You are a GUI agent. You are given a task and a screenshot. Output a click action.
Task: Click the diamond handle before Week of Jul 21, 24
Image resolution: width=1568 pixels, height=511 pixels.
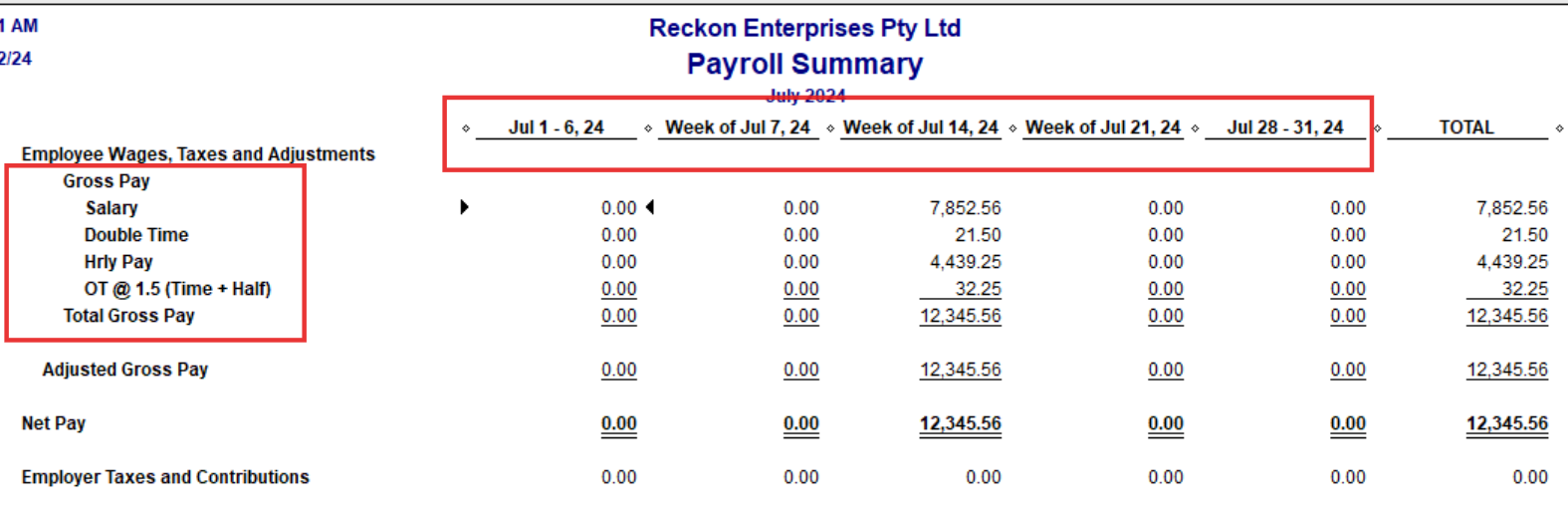(1012, 128)
